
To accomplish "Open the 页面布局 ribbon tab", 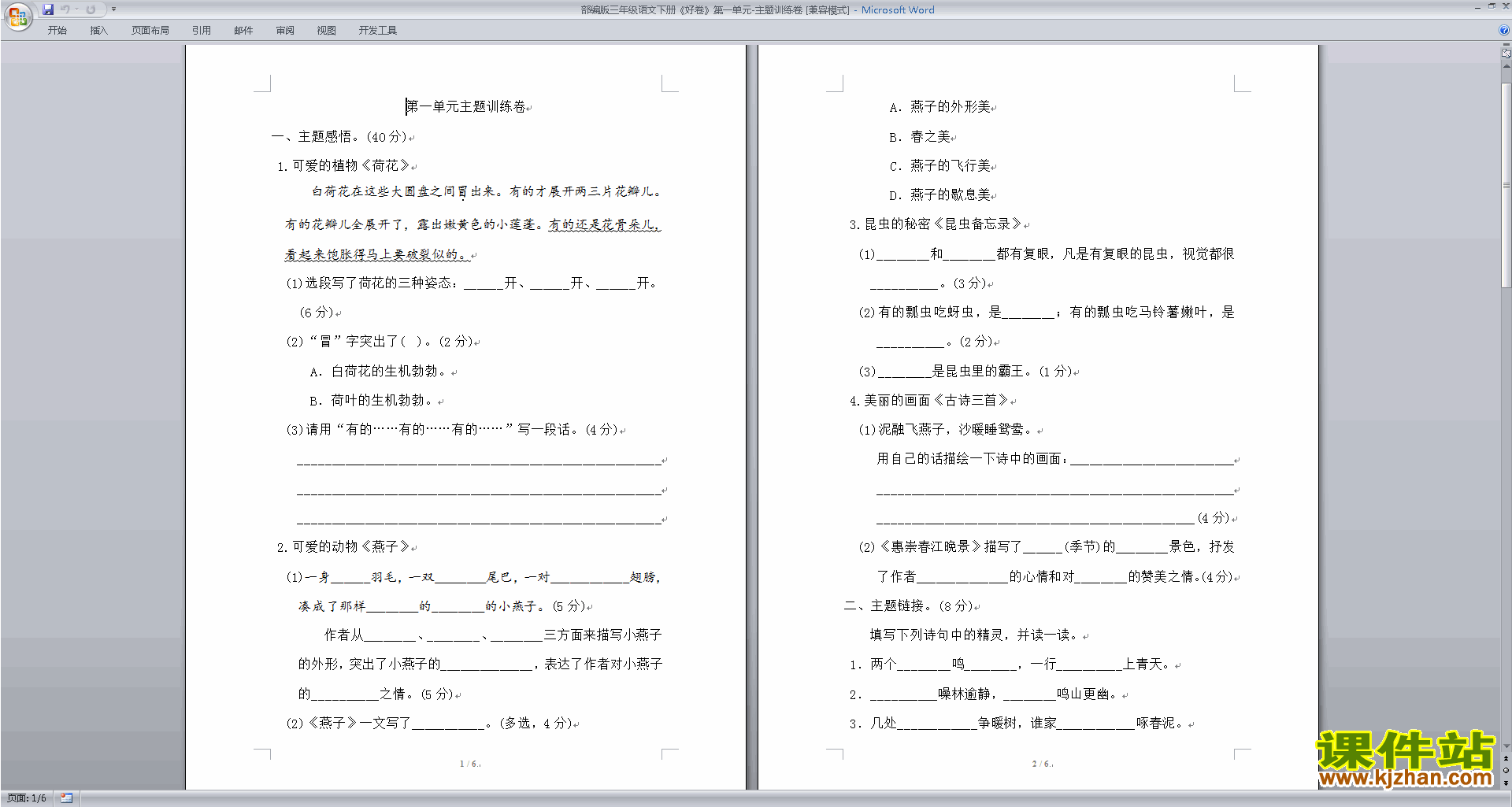I will pyautogui.click(x=150, y=31).
